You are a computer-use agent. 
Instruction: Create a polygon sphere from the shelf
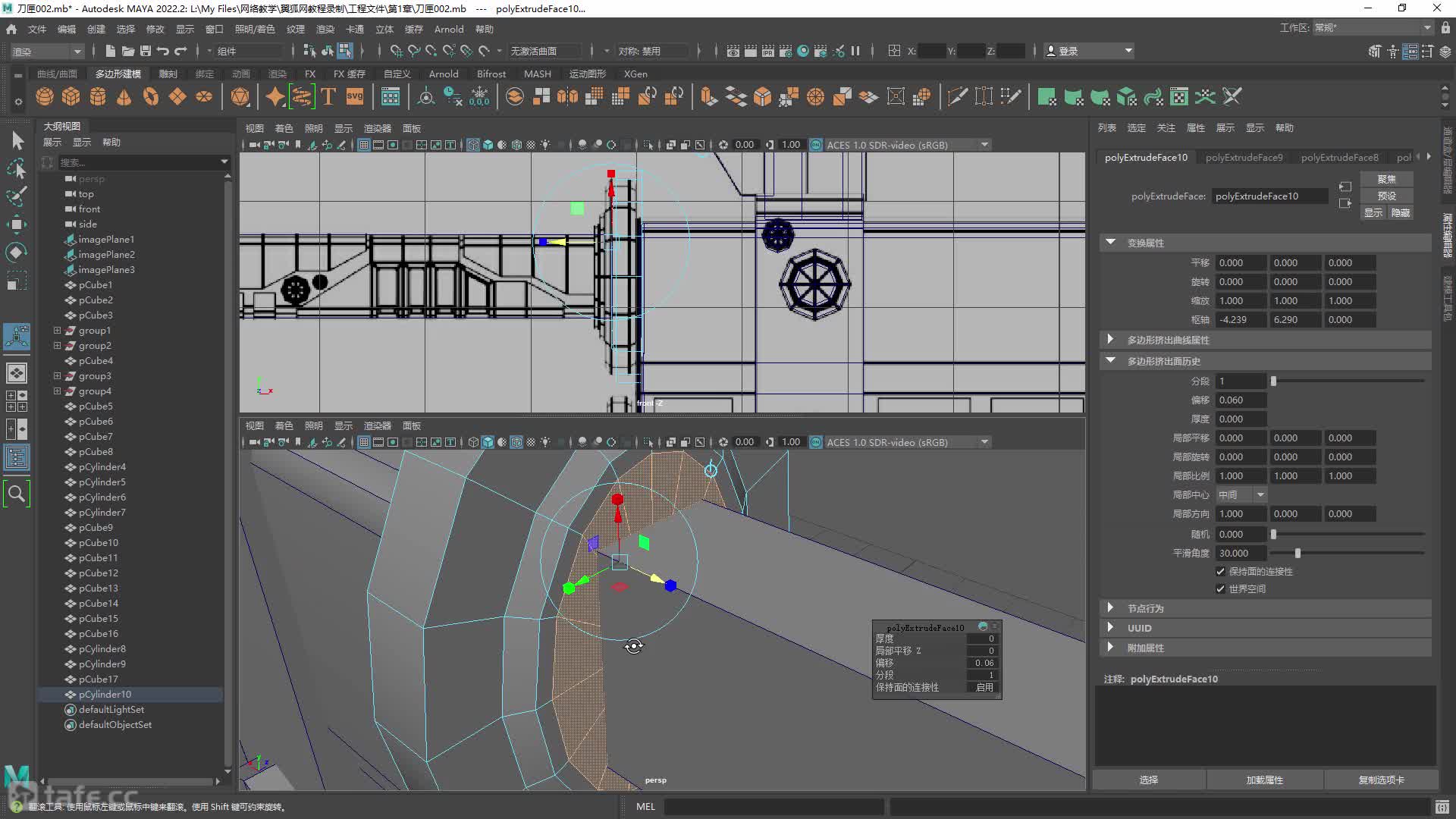(45, 97)
